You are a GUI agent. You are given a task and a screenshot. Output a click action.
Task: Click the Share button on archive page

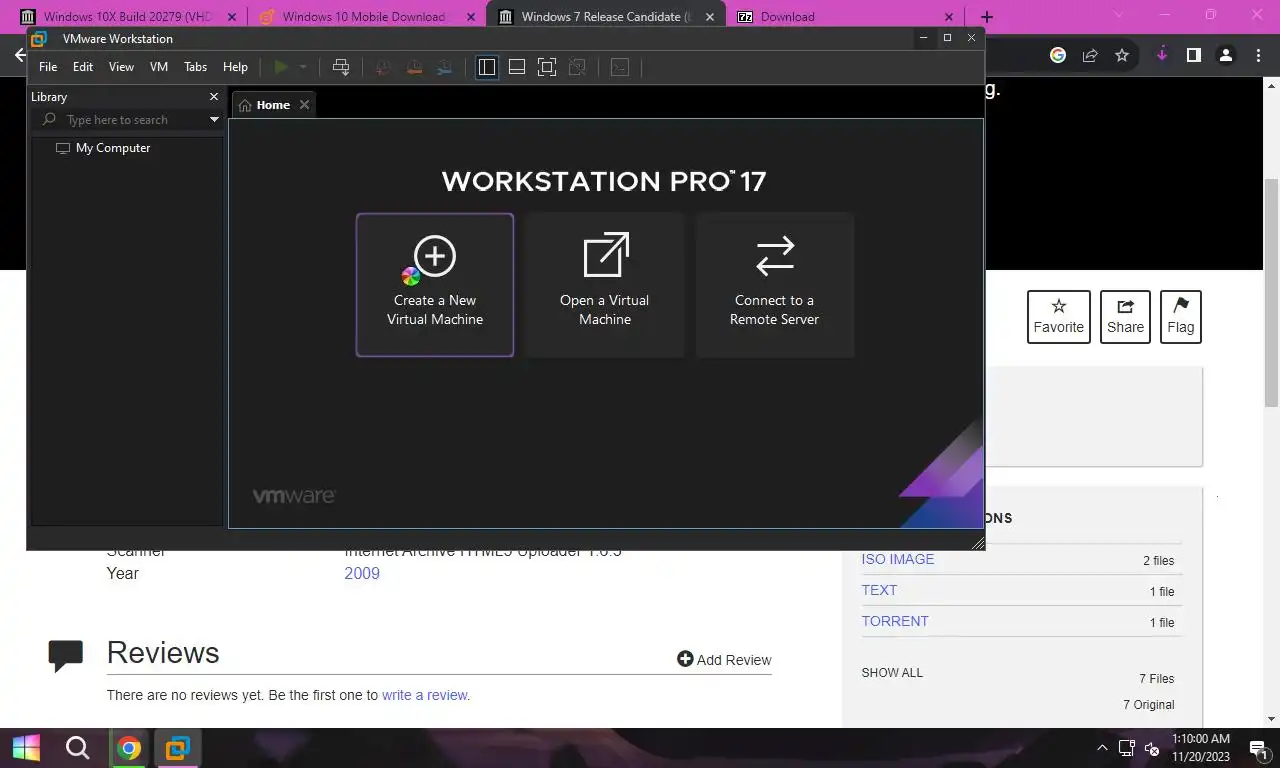(1125, 317)
